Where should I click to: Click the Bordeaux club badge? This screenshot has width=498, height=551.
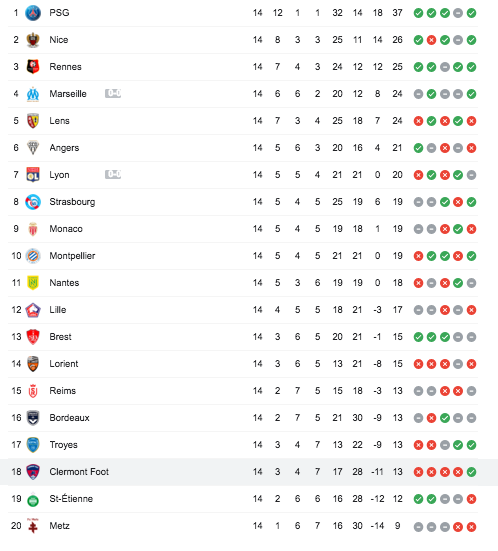pos(33,418)
